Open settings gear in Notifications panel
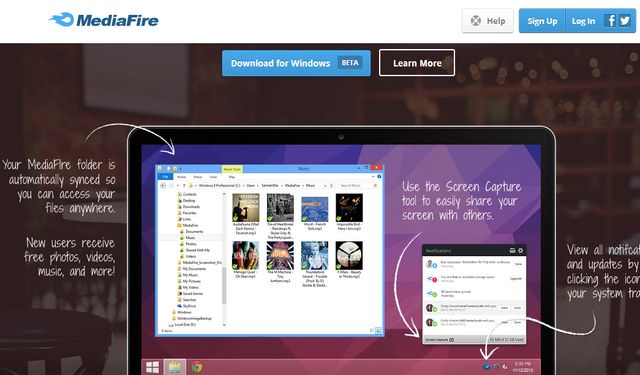This screenshot has width=640, height=375. 520,250
